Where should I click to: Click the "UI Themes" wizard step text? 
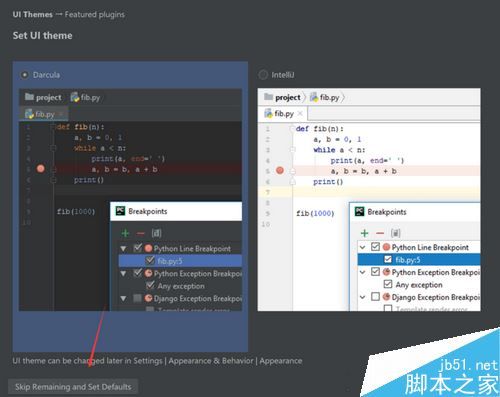pos(33,15)
